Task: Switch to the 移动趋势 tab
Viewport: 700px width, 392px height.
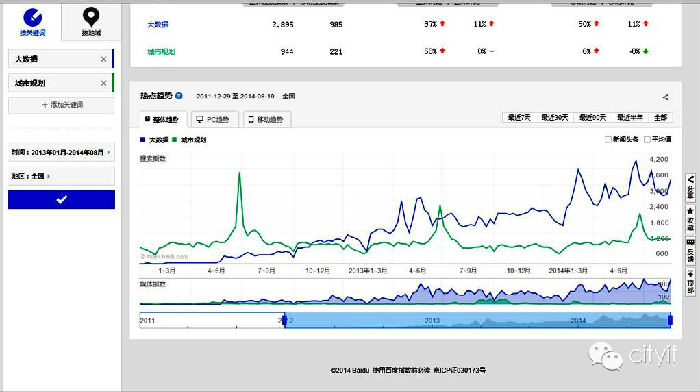Action: coord(267,119)
